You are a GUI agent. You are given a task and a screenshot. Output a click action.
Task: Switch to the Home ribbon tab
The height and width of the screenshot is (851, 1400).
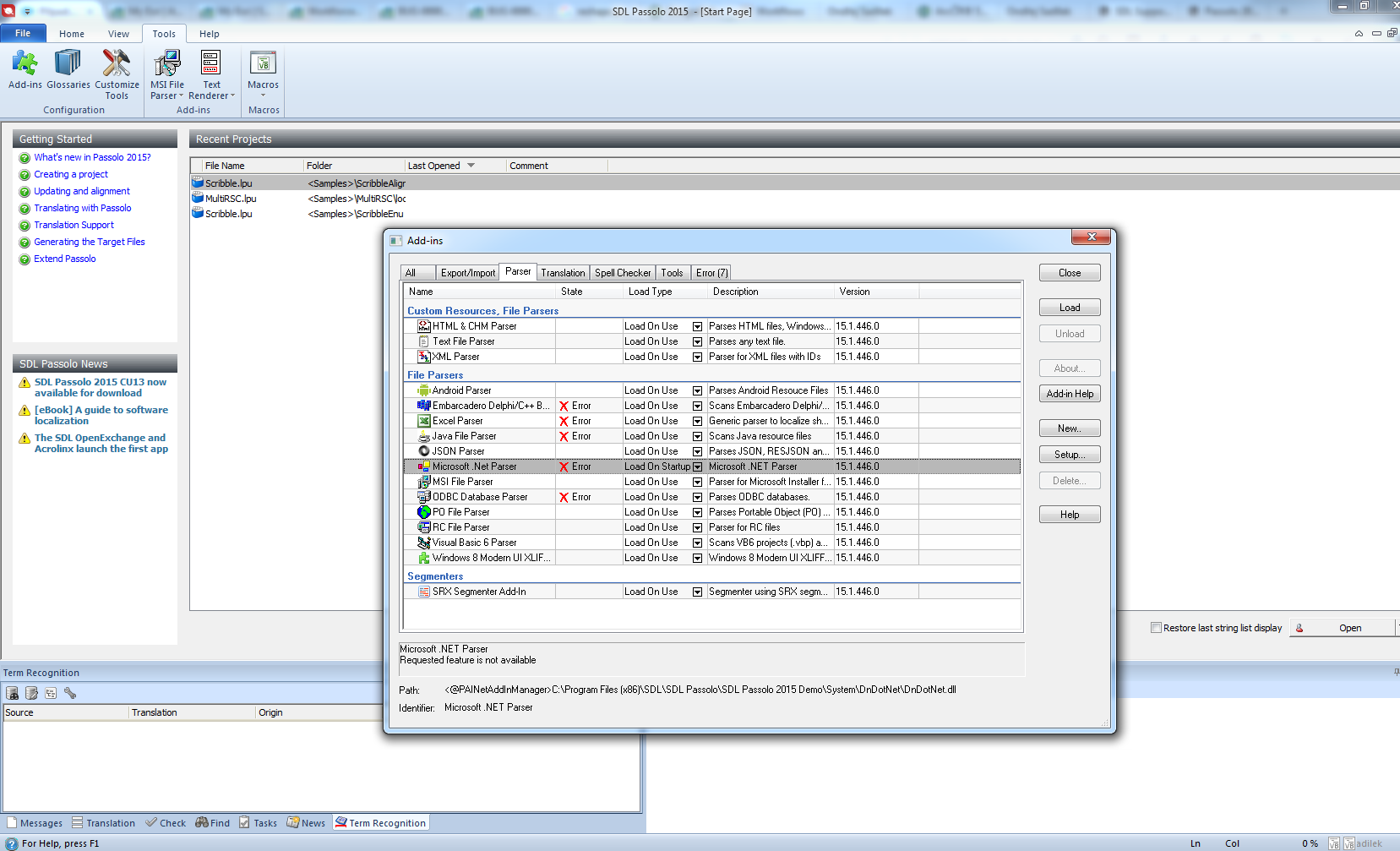click(72, 34)
